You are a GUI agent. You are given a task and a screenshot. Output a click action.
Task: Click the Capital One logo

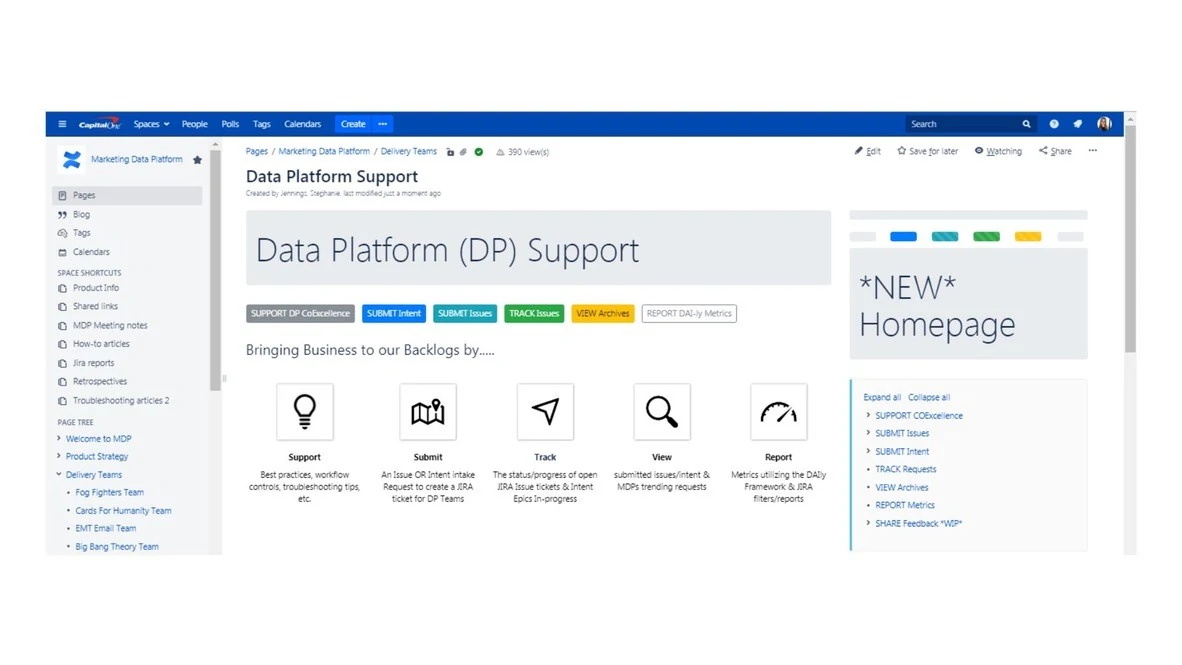pyautogui.click(x=99, y=124)
